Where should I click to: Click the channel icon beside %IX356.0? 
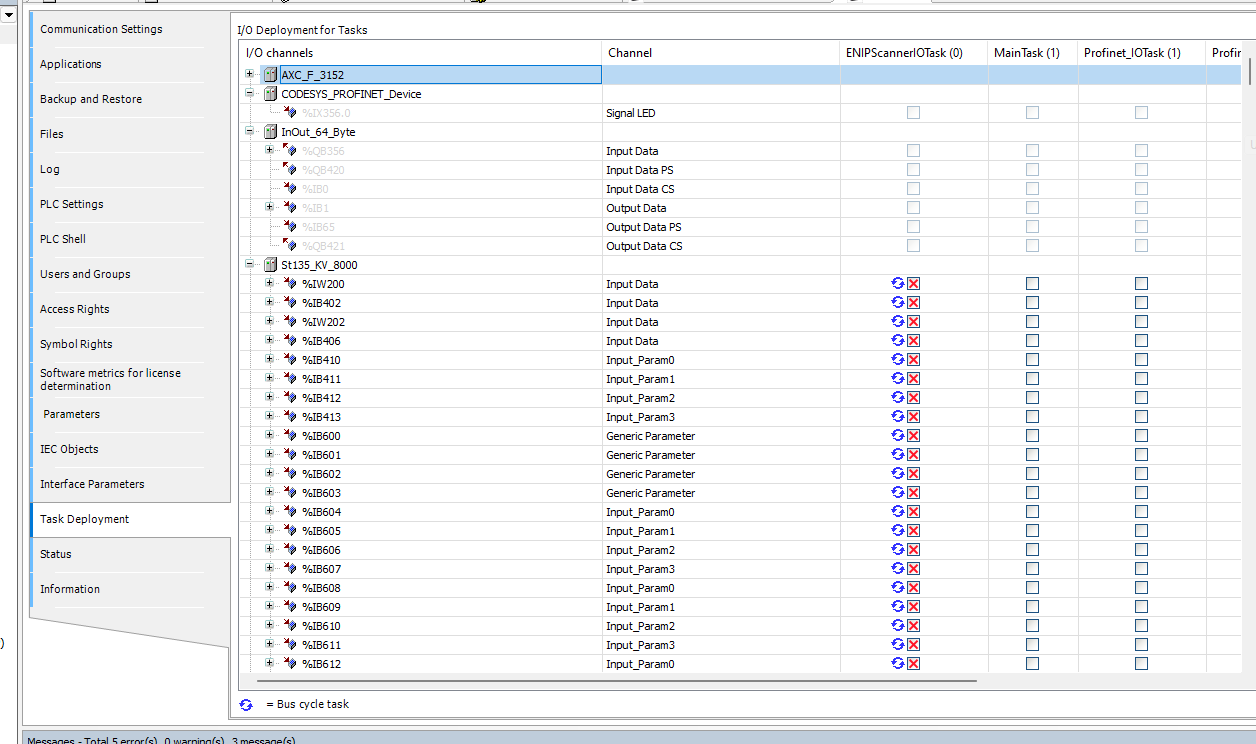pos(290,113)
